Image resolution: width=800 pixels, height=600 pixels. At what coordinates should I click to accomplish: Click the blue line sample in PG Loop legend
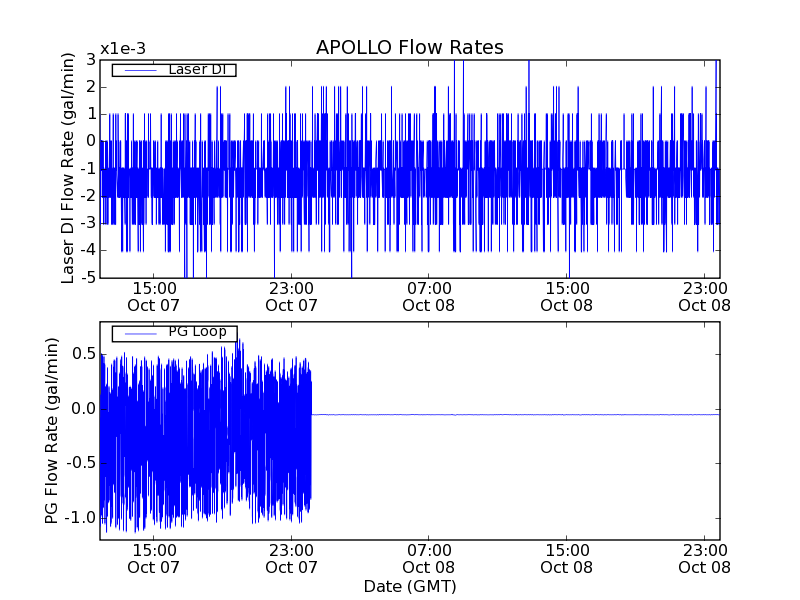(x=138, y=333)
